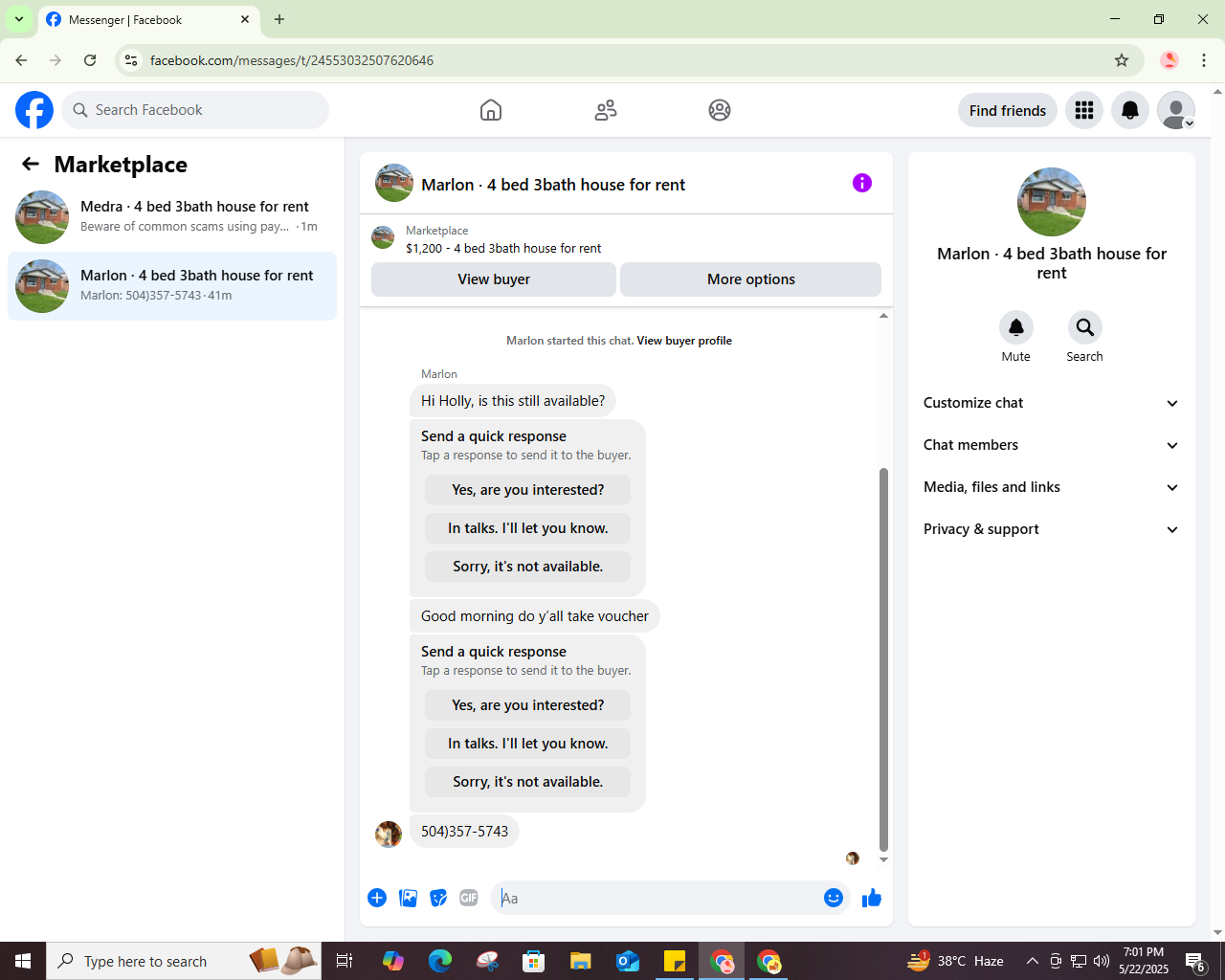Click the browser address bar URL
This screenshot has width=1225, height=980.
pos(292,60)
